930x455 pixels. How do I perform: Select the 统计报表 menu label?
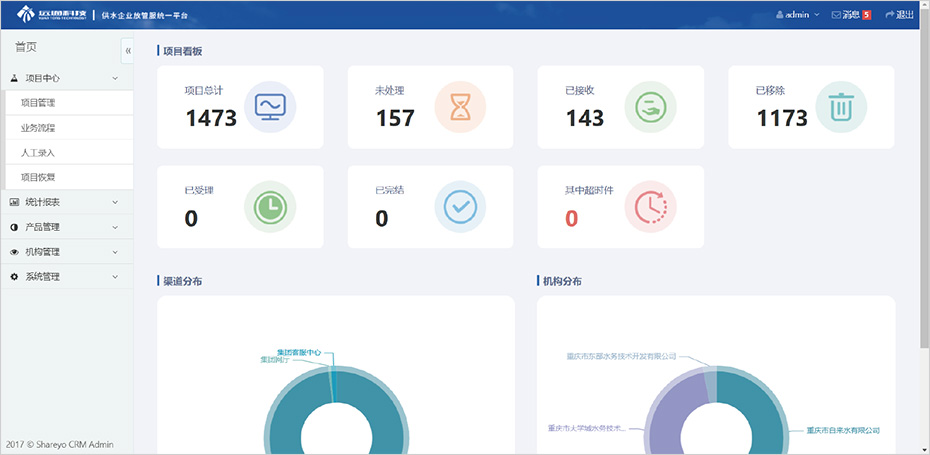(x=43, y=202)
